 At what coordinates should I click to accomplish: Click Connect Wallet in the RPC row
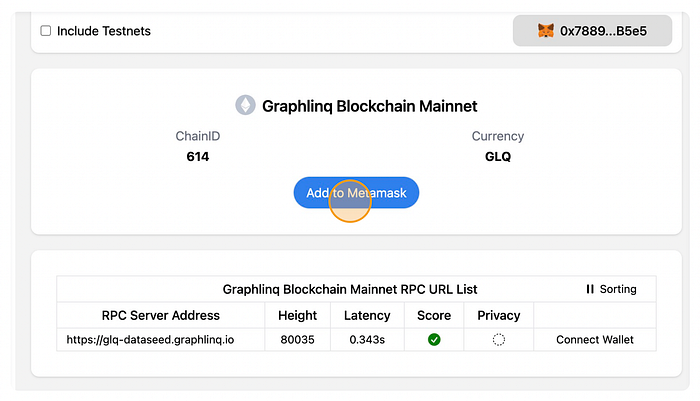(595, 340)
